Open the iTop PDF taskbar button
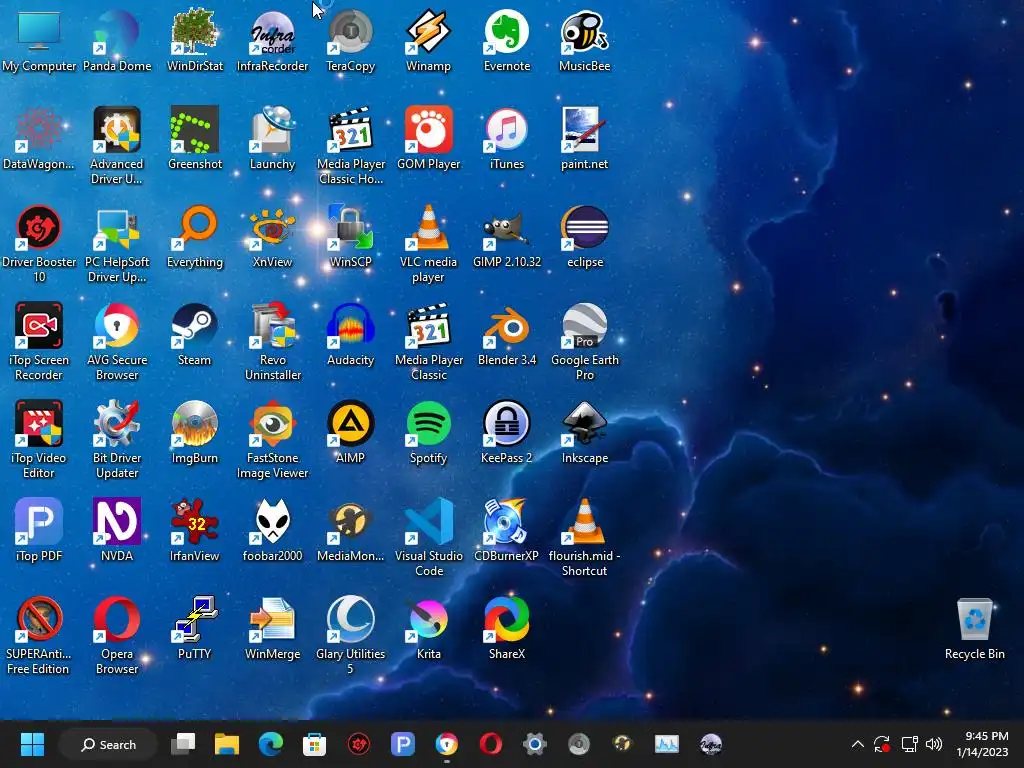Image resolution: width=1024 pixels, height=768 pixels. (402, 744)
